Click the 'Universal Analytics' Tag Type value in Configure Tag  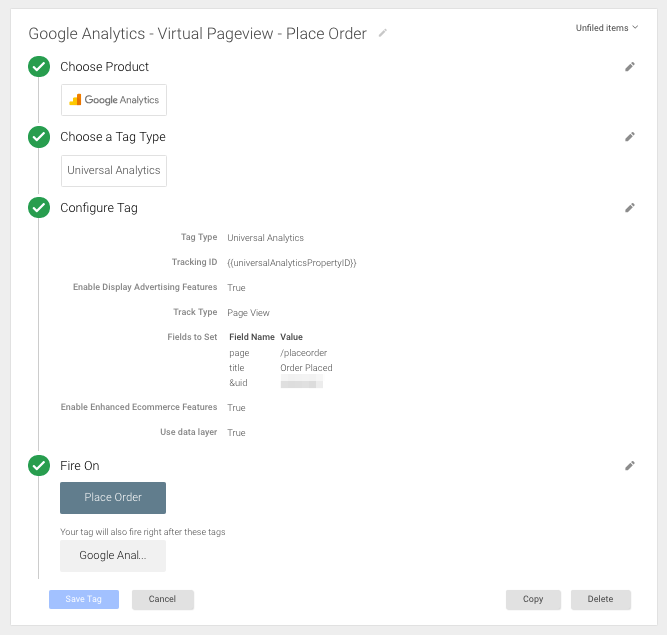coord(265,238)
